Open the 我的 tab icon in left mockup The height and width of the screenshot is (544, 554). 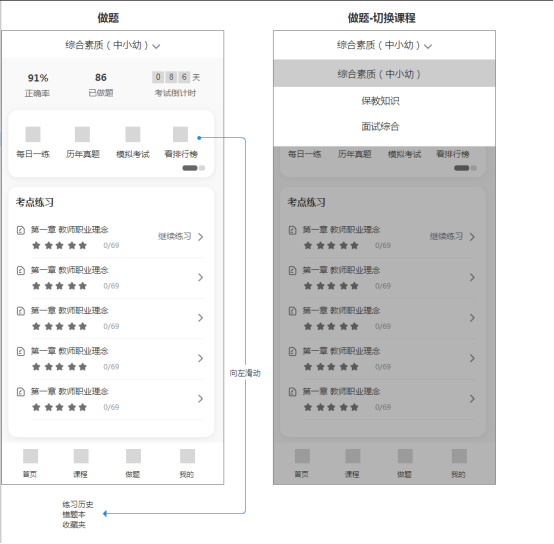[x=187, y=456]
